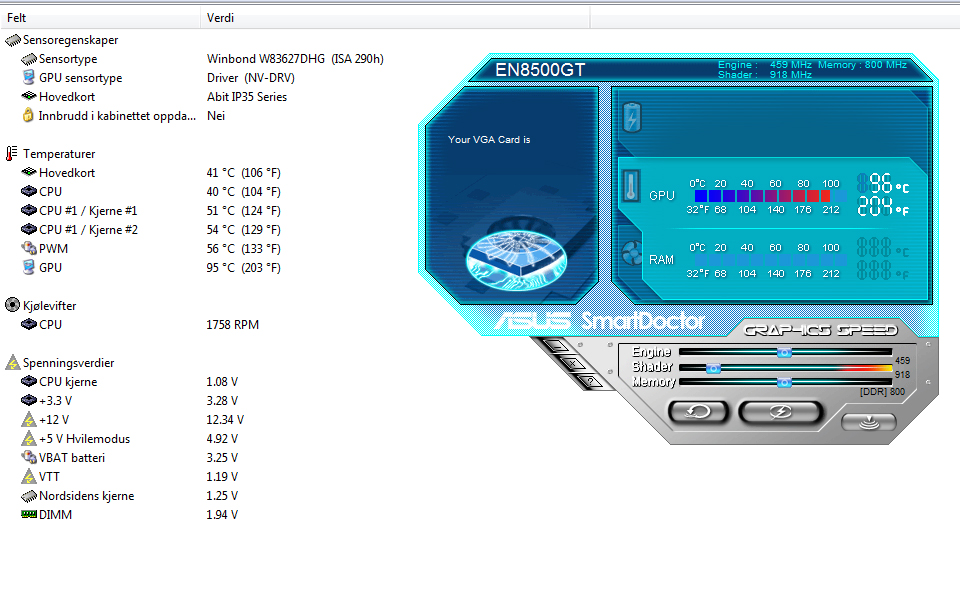This screenshot has width=960, height=607.
Task: Open SmartDoctor help question mark button
Action: 590,381
